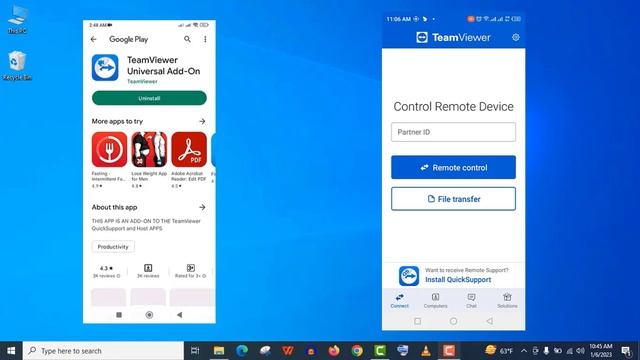The width and height of the screenshot is (640, 360).
Task: Open the Lose Weight App for Men
Action: click(149, 149)
